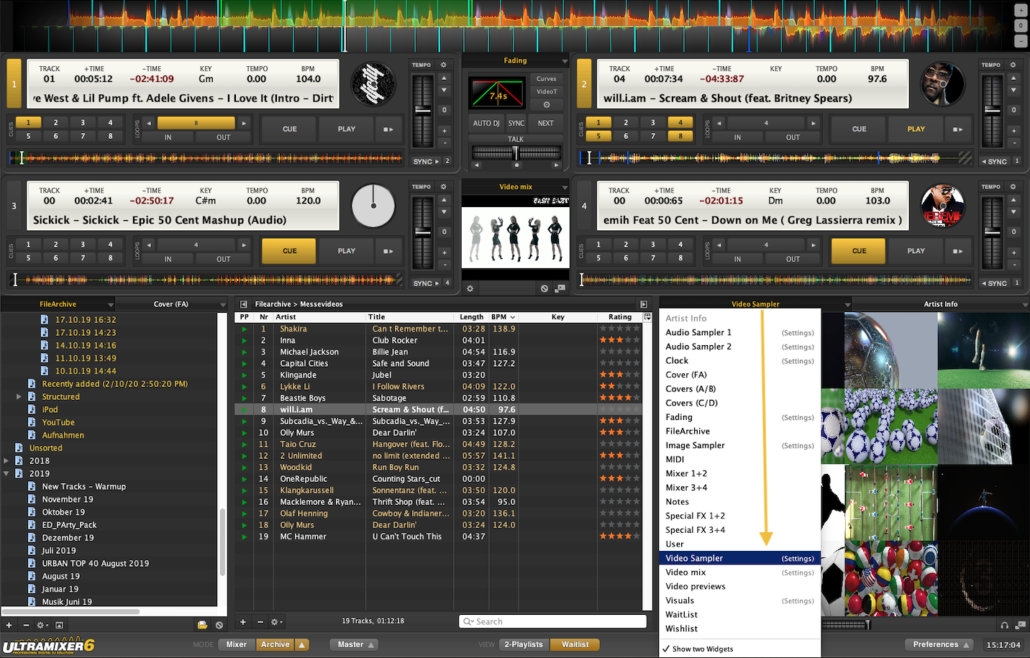This screenshot has width=1030, height=658.
Task: Open the Video Sampler widget dropdown
Action: coord(847,304)
